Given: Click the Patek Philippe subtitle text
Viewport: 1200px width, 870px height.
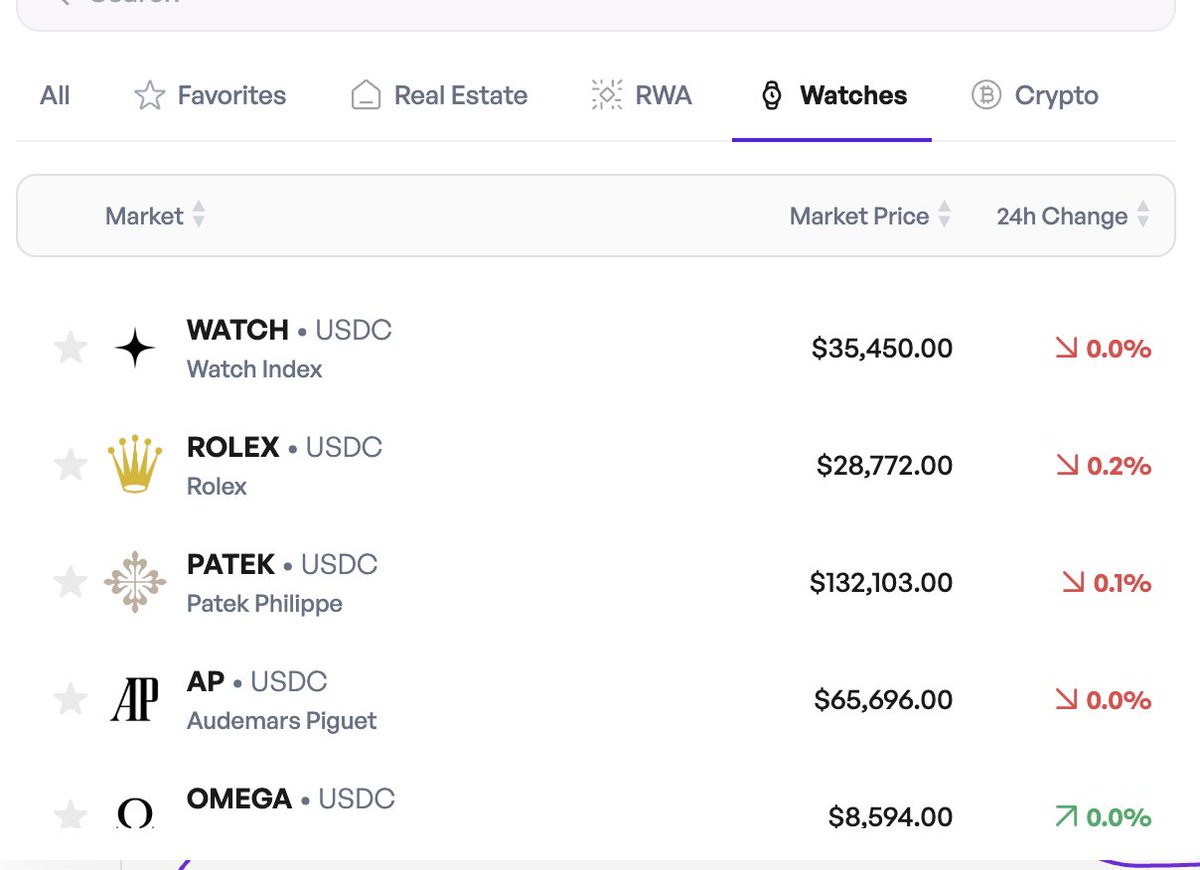Looking at the screenshot, I should [x=264, y=604].
